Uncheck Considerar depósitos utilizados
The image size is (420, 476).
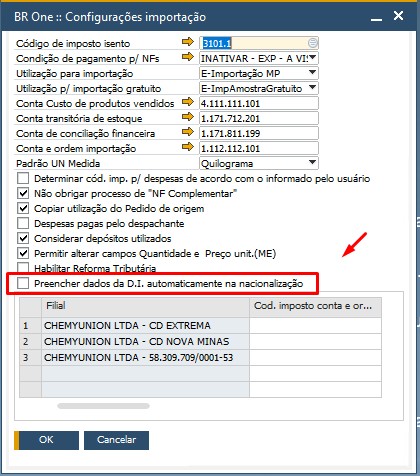coord(23,238)
